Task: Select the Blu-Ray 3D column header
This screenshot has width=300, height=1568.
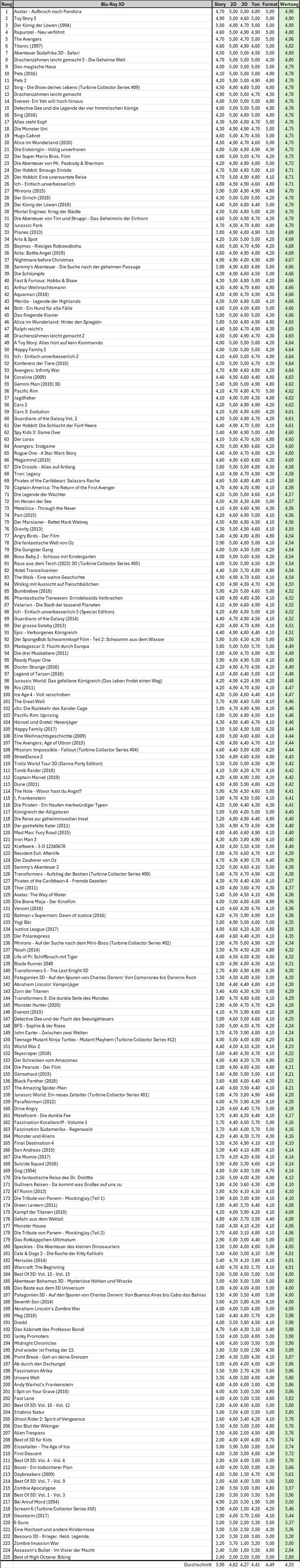Action: coord(113,4)
